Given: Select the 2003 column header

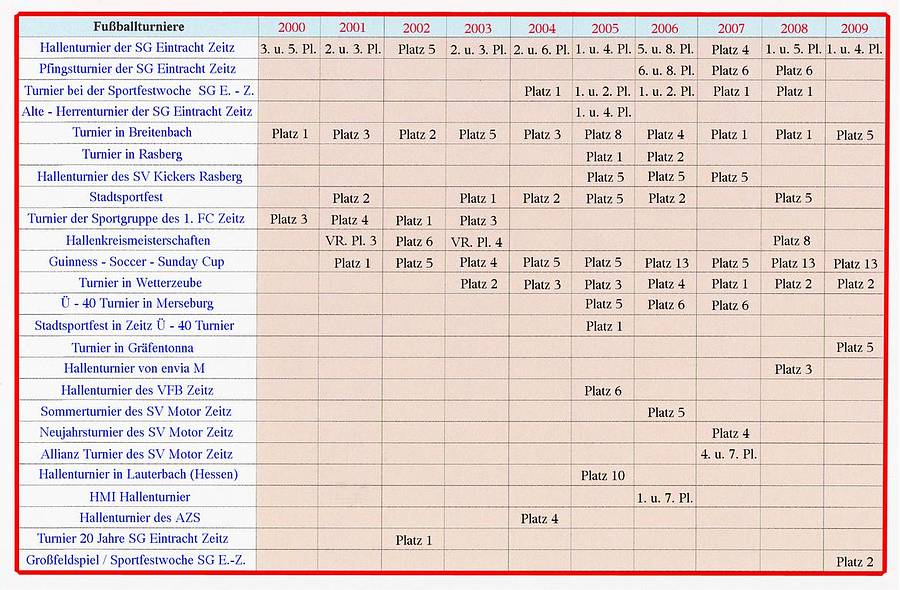Looking at the screenshot, I should pos(478,28).
